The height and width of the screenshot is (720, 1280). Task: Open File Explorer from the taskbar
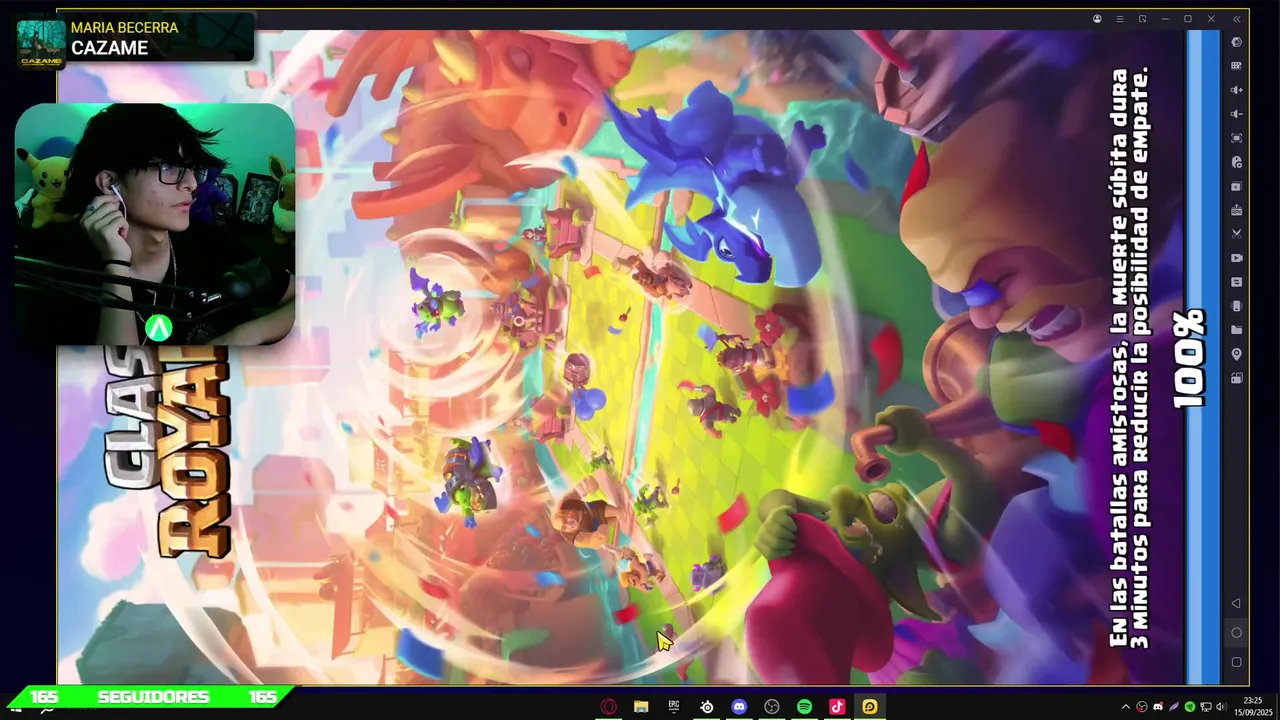coord(641,707)
